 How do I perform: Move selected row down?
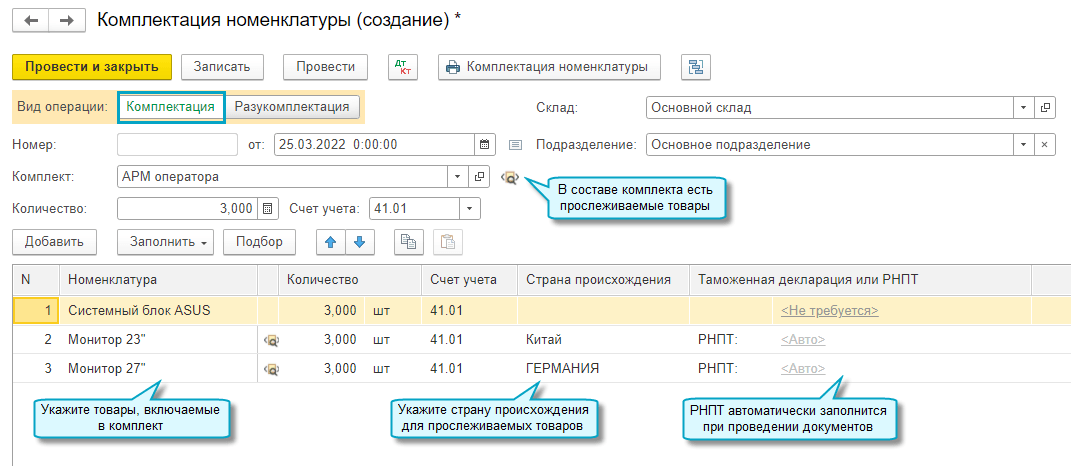[359, 241]
